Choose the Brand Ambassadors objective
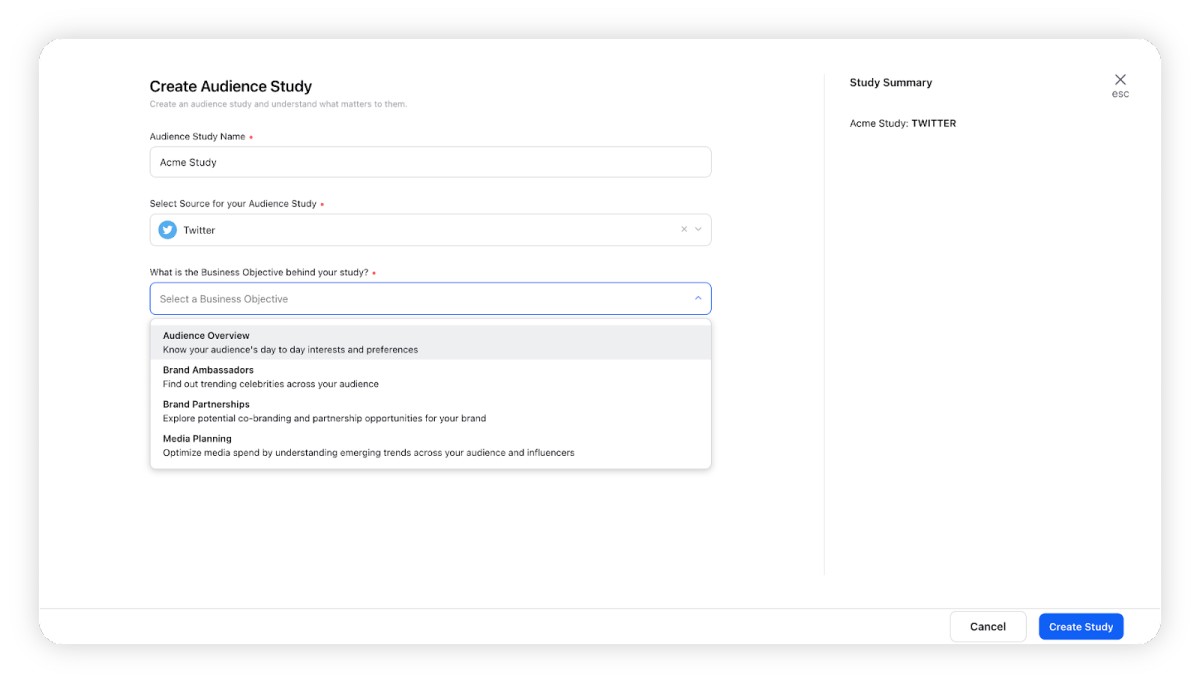Screen dimensions: 1200x683 pyautogui.click(x=430, y=377)
